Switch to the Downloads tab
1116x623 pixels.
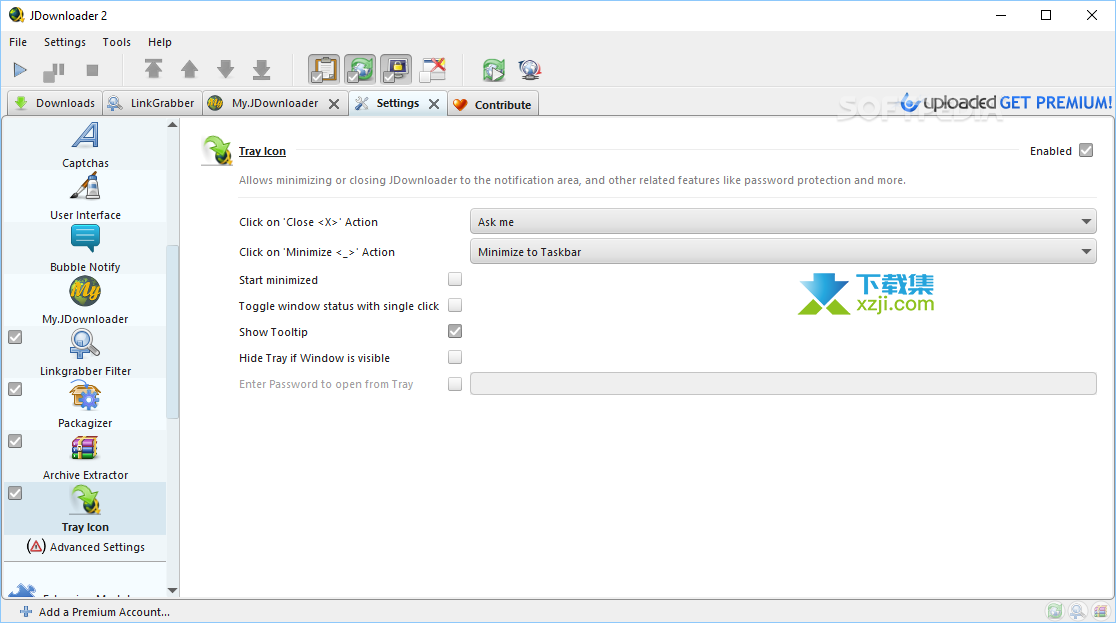[x=55, y=103]
